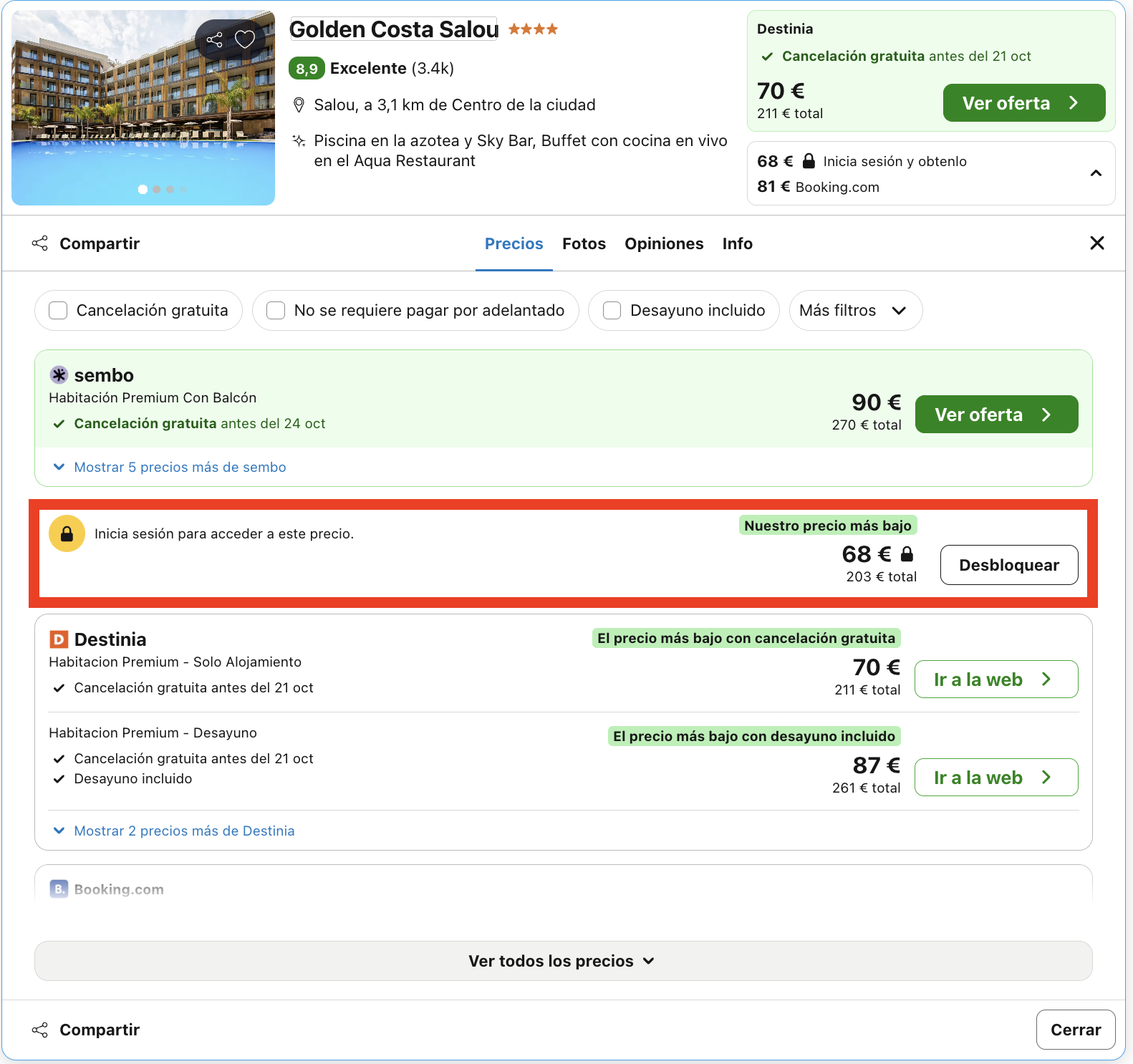Viewport: 1133px width, 1064px height.
Task: Click Ir a la web for 87 € Destinia
Action: click(x=996, y=778)
